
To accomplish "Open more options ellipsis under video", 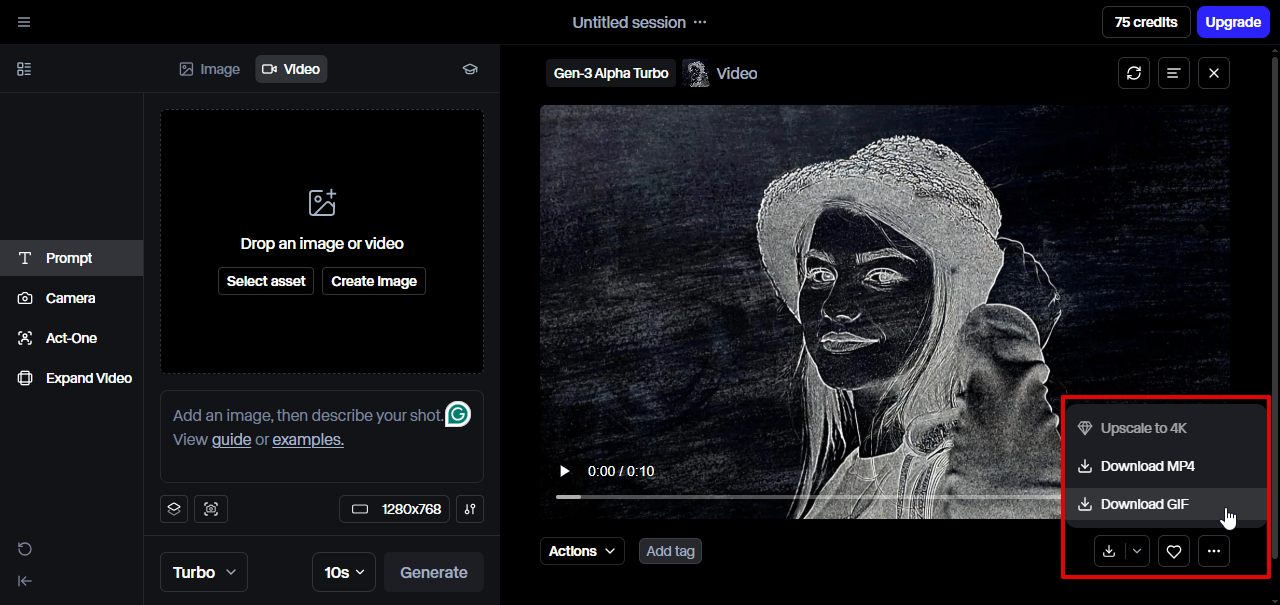I will point(1214,551).
